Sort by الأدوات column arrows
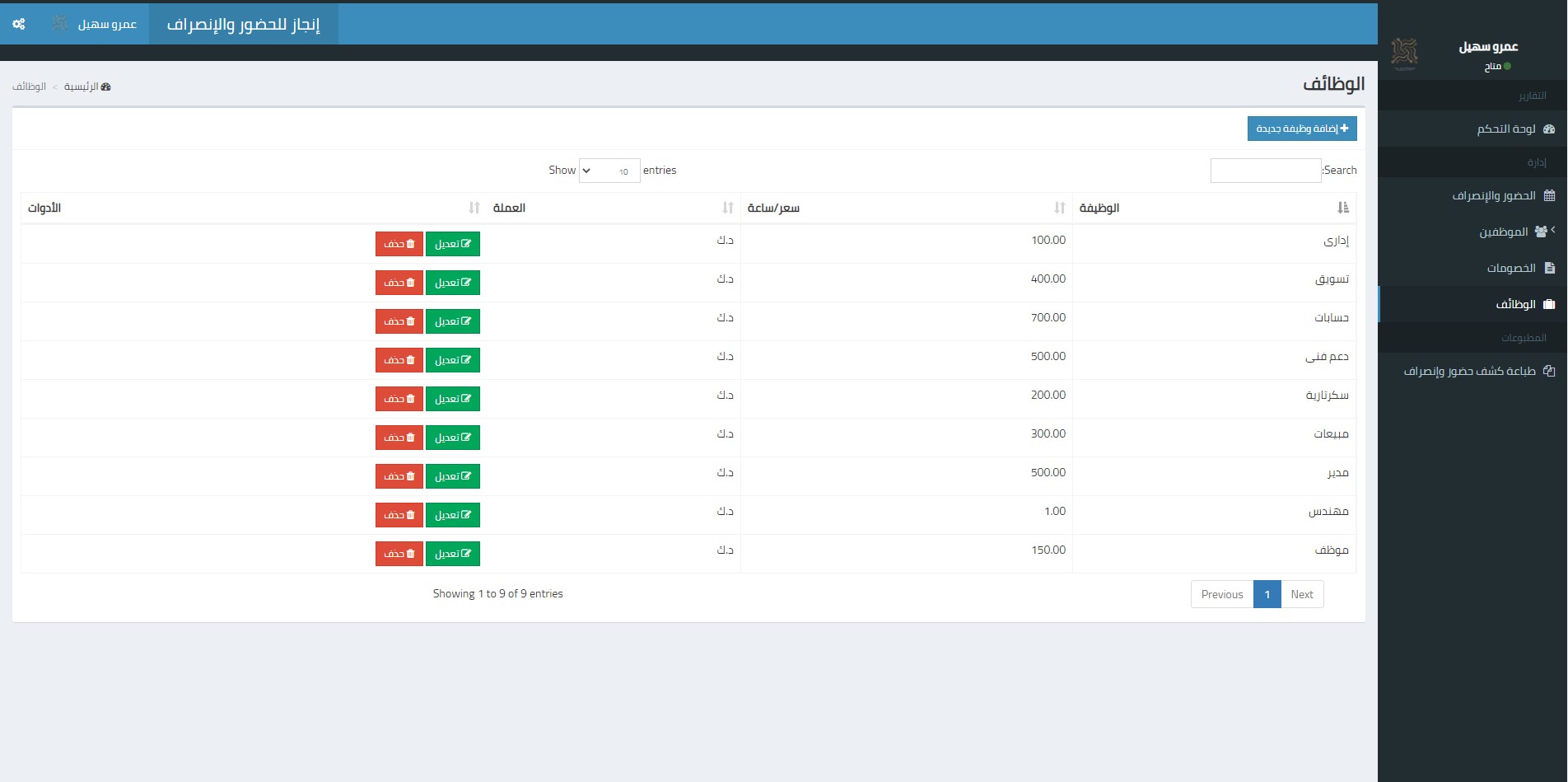Image resolution: width=1568 pixels, height=782 pixels. (474, 208)
